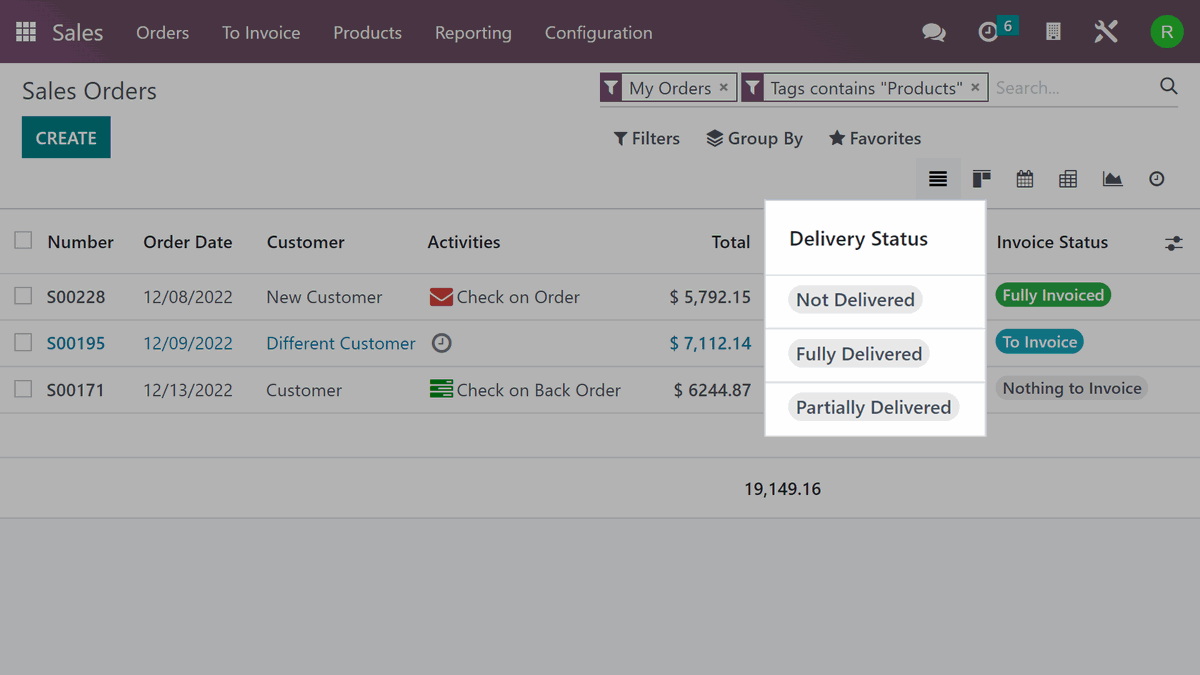
Task: Click the search magnifier icon
Action: pos(1168,87)
